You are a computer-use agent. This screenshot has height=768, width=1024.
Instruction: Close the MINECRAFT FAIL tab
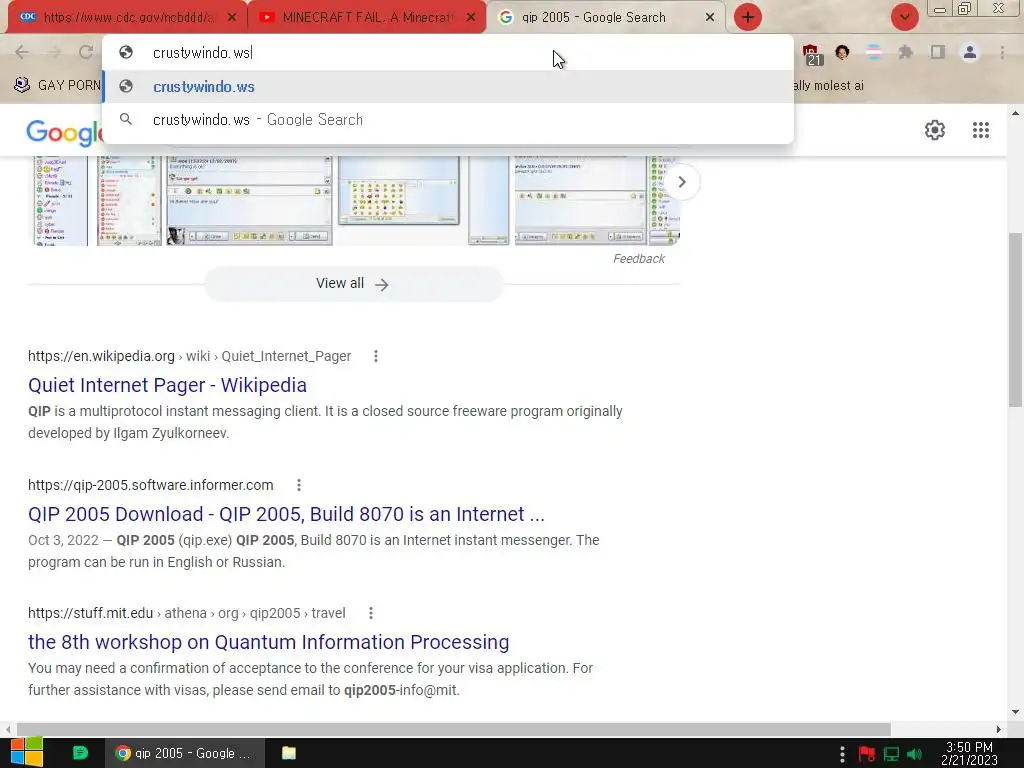pyautogui.click(x=471, y=18)
